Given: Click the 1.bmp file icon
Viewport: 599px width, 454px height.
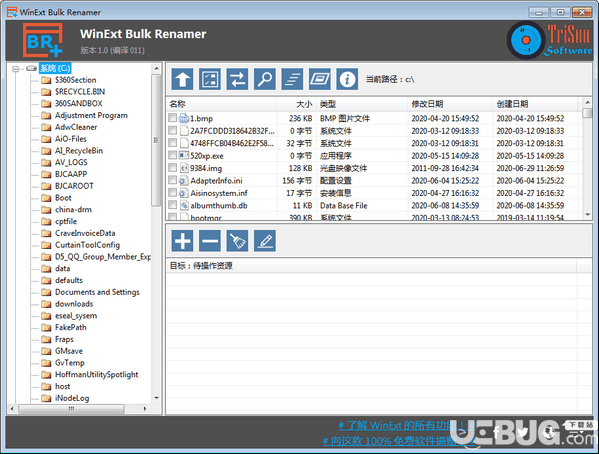Looking at the screenshot, I should (x=184, y=118).
